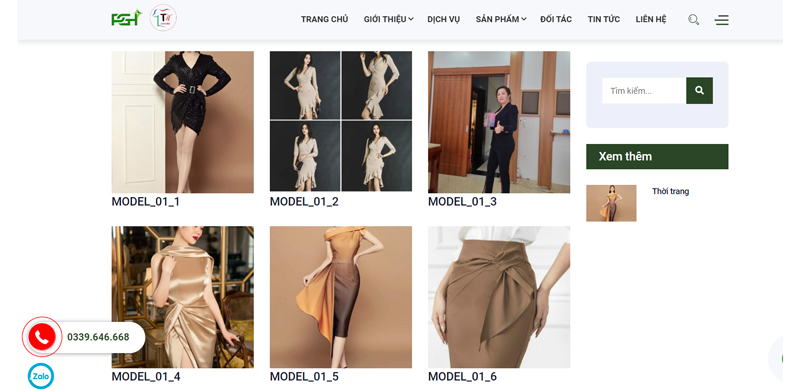The height and width of the screenshot is (390, 800).
Task: Click the Xem thêm heading bar
Action: 657,156
